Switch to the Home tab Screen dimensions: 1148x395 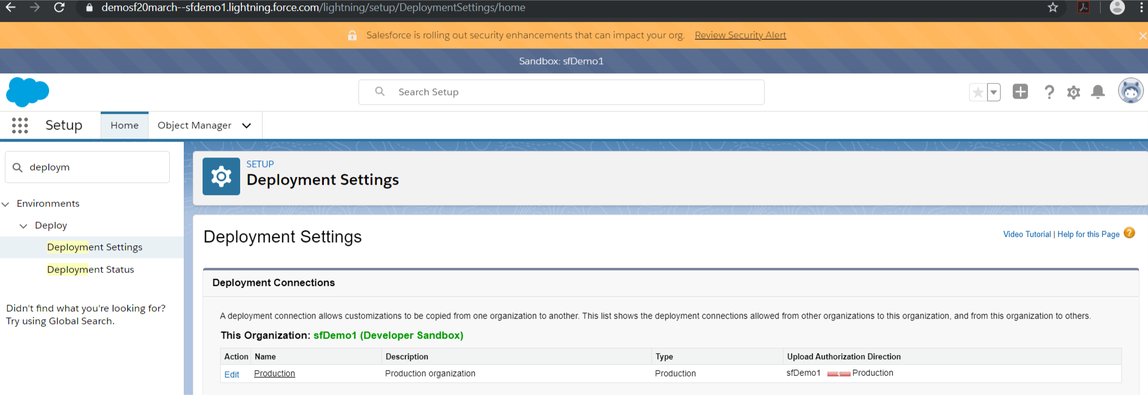tap(124, 125)
